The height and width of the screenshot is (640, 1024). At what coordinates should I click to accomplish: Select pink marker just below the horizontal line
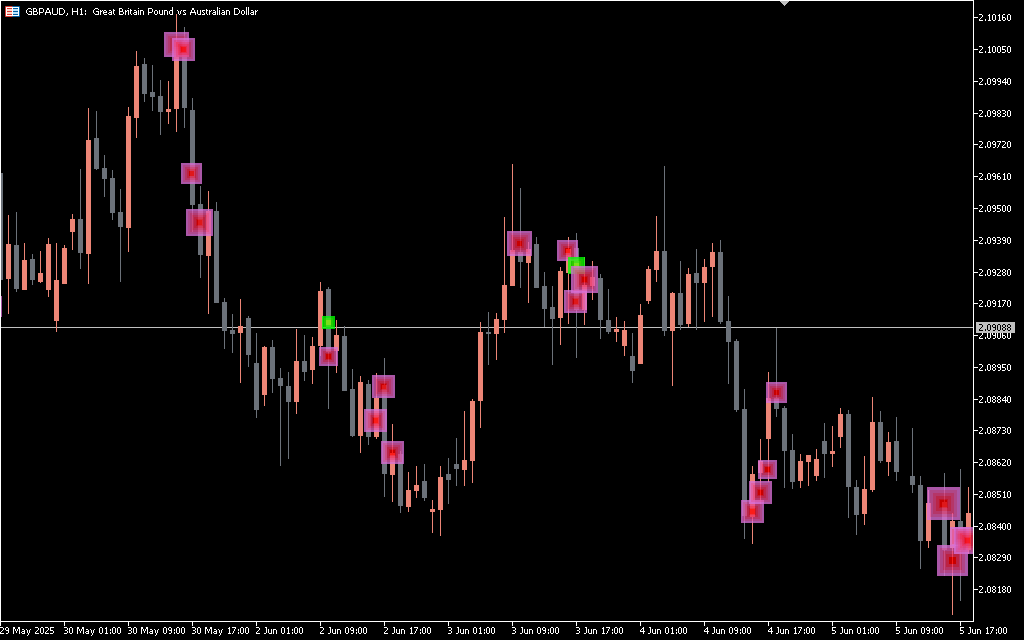[x=328, y=356]
